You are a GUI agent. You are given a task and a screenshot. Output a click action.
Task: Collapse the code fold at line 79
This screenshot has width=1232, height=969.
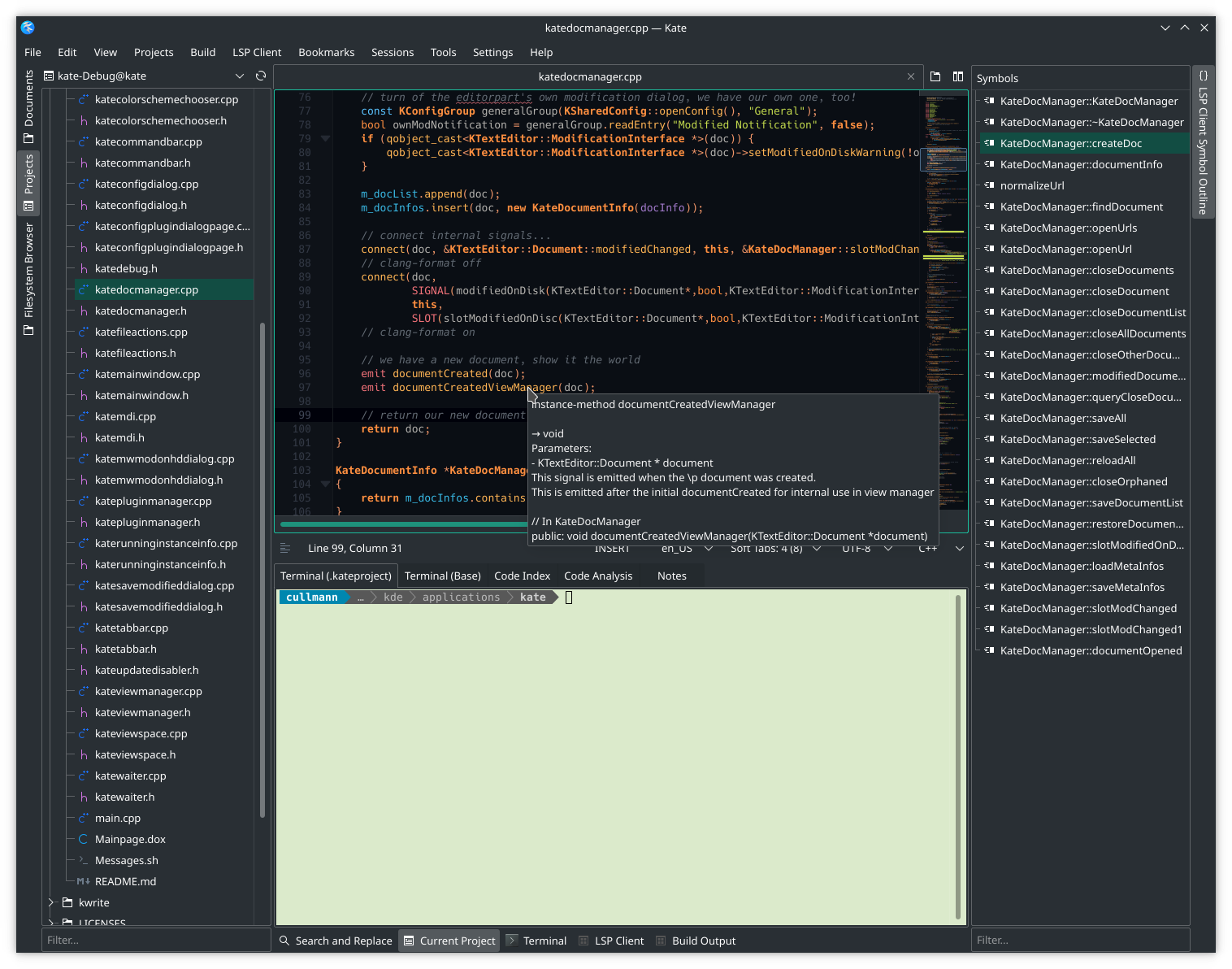(x=325, y=138)
